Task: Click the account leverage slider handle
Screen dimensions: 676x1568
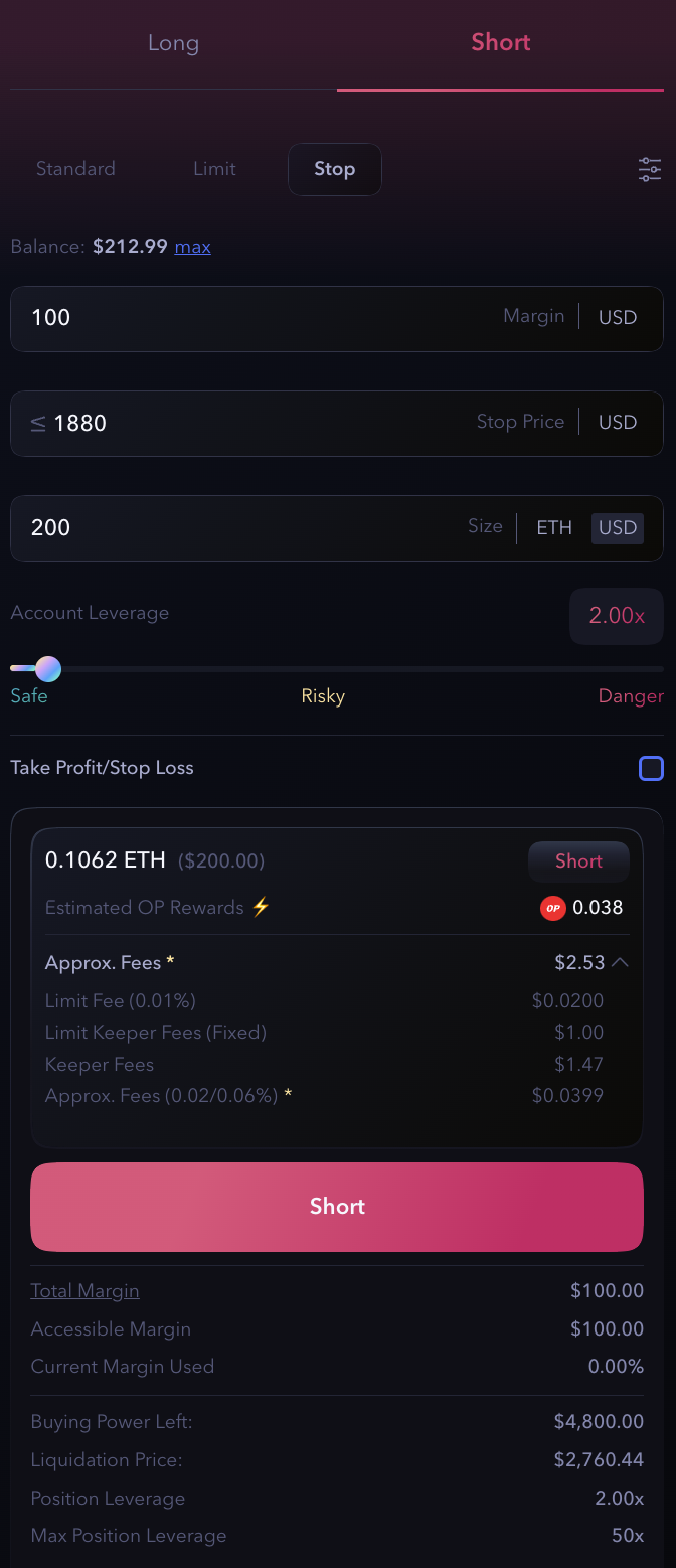Action: 48,669
